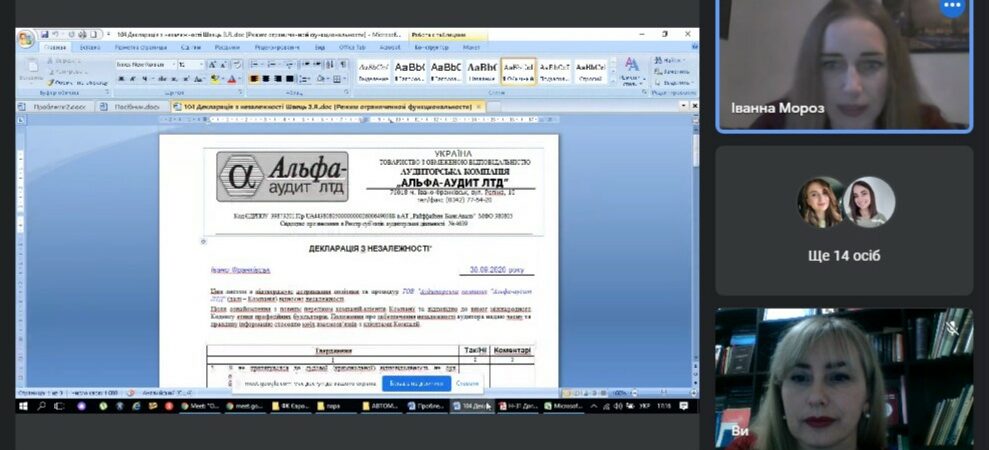Click the blue stop-sharing banner button
The width and height of the screenshot is (989, 450).
point(416,383)
